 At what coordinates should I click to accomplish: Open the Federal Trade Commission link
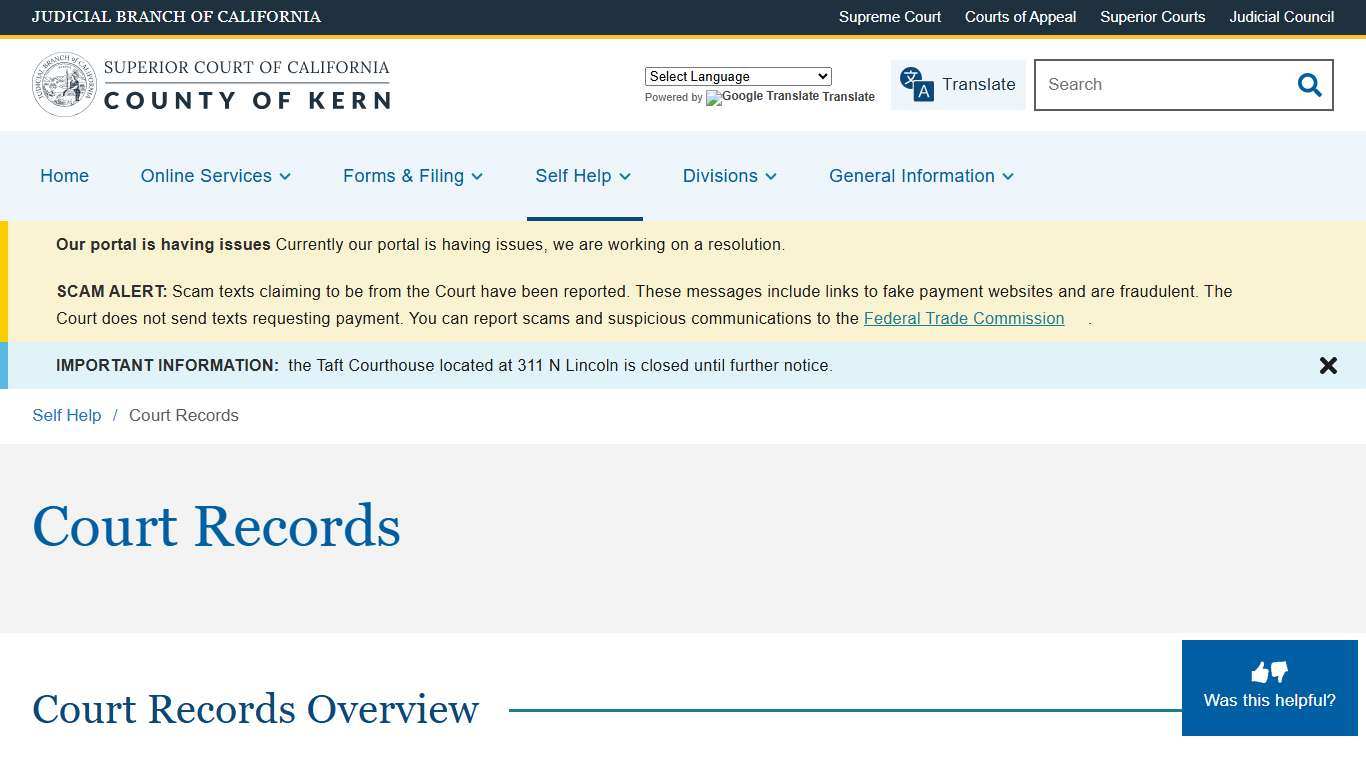pyautogui.click(x=963, y=318)
